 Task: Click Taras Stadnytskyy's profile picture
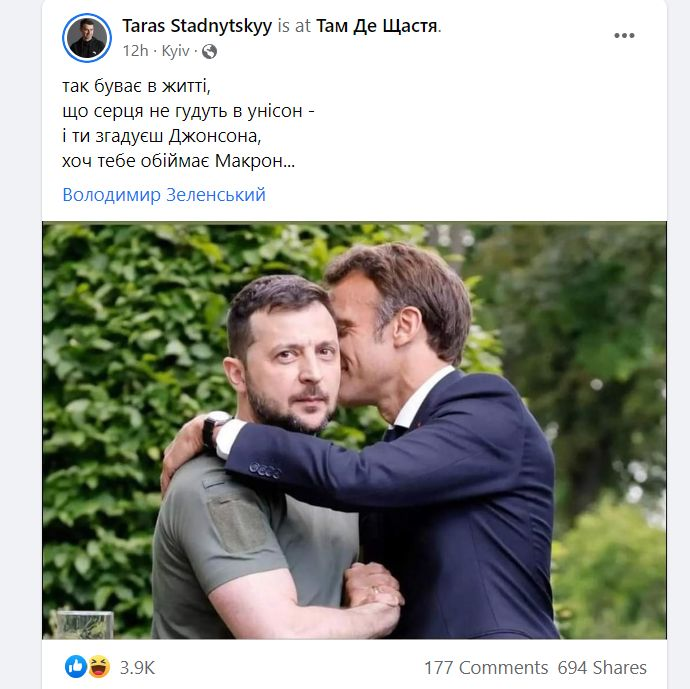tap(87, 37)
